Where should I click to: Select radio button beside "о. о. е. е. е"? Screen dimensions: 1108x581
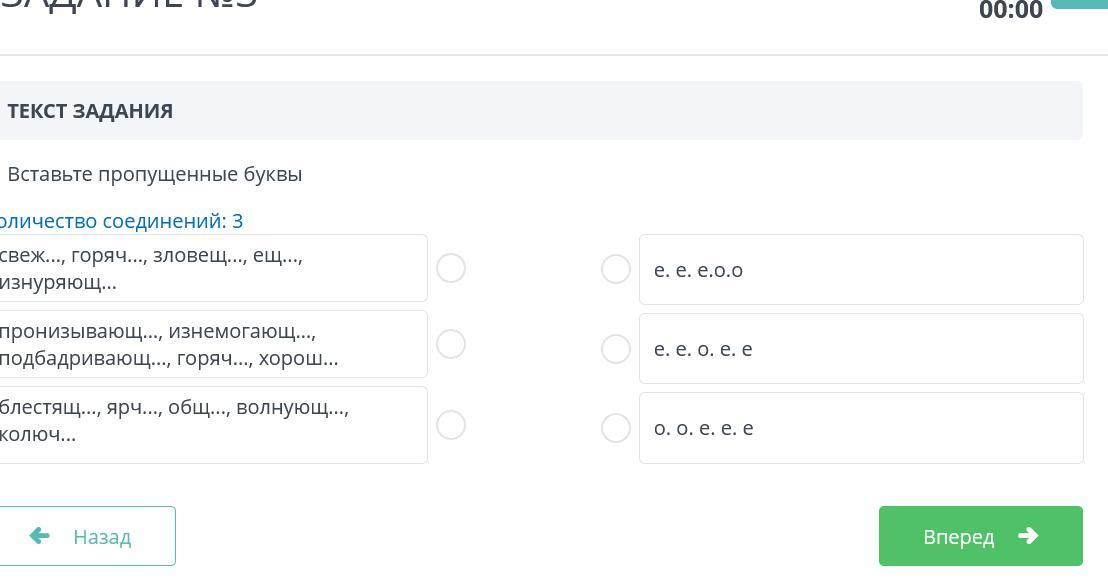[616, 428]
